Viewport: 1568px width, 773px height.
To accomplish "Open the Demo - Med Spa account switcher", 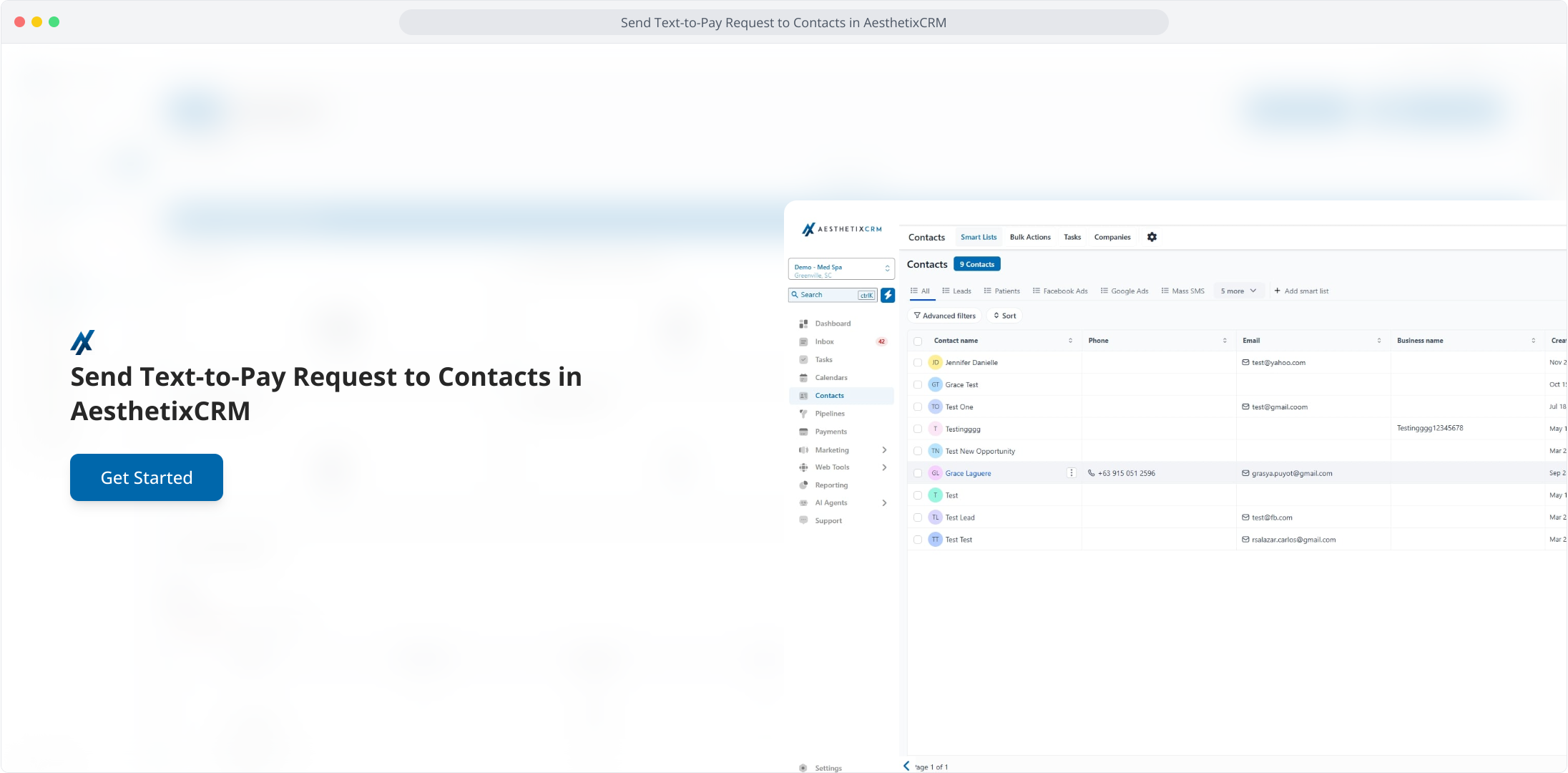I will pyautogui.click(x=841, y=269).
